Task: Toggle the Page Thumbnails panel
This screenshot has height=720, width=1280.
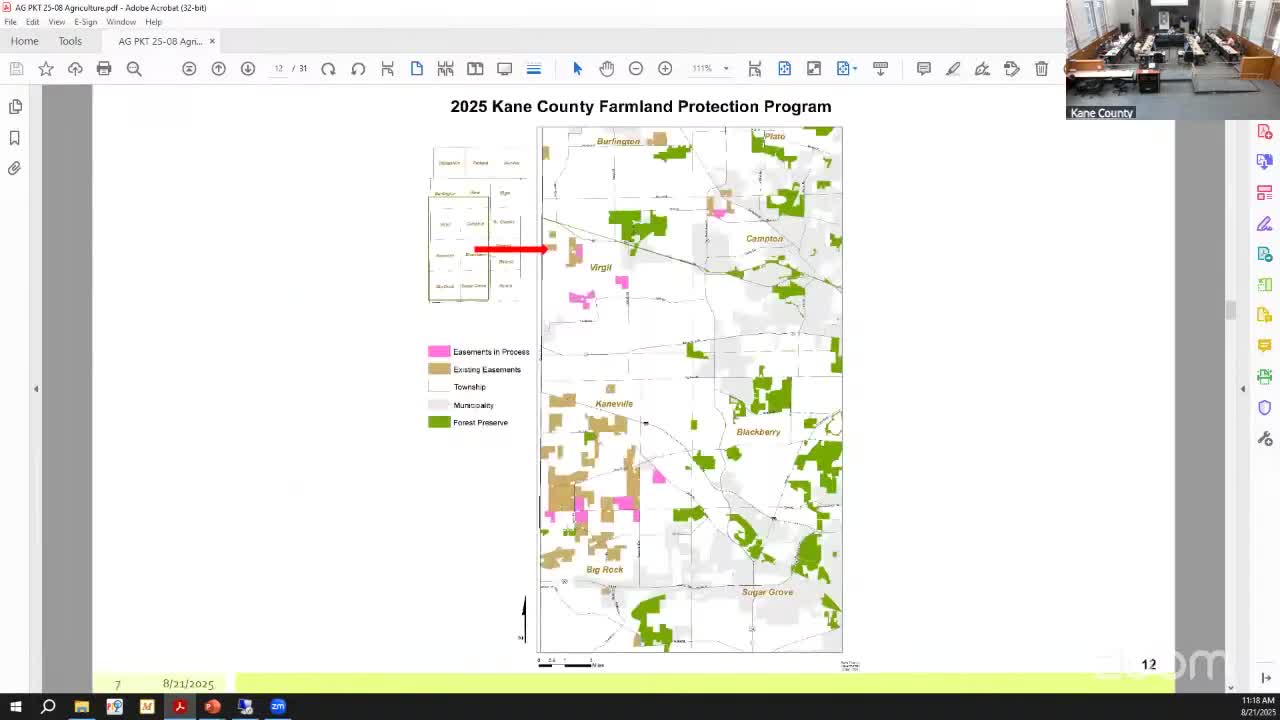Action: [x=14, y=106]
